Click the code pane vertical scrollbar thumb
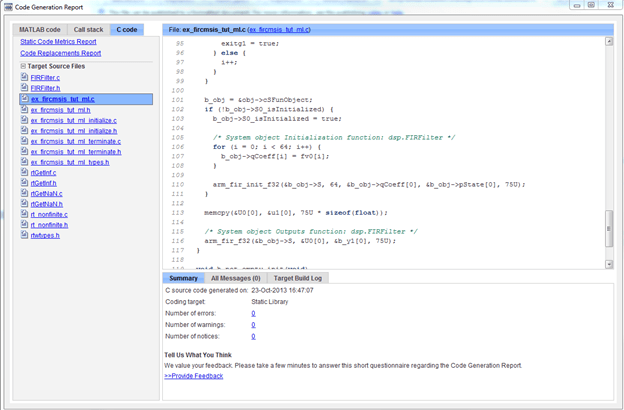Image resolution: width=624 pixels, height=410 pixels. pos(608,230)
